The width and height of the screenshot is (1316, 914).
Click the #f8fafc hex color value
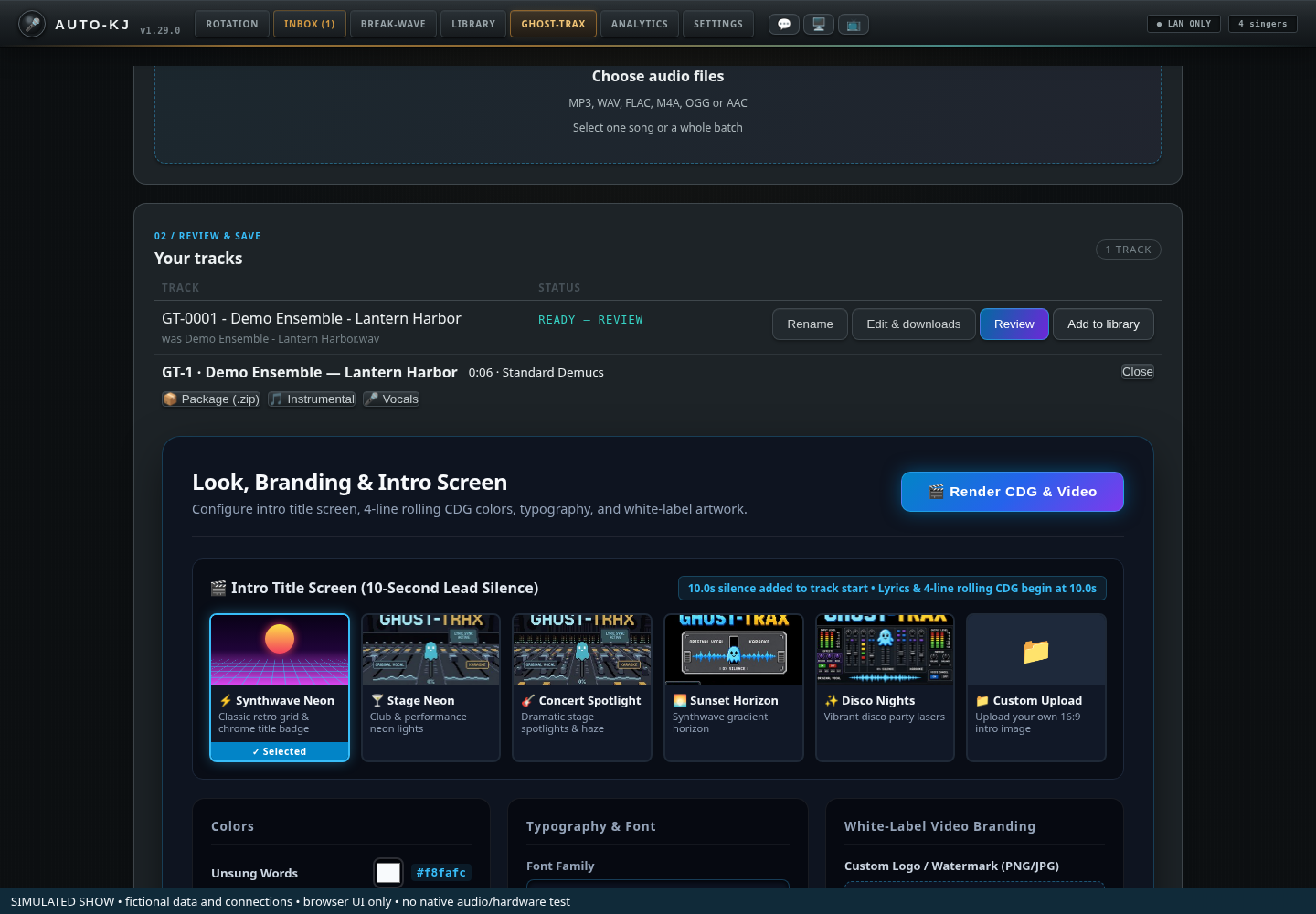441,873
